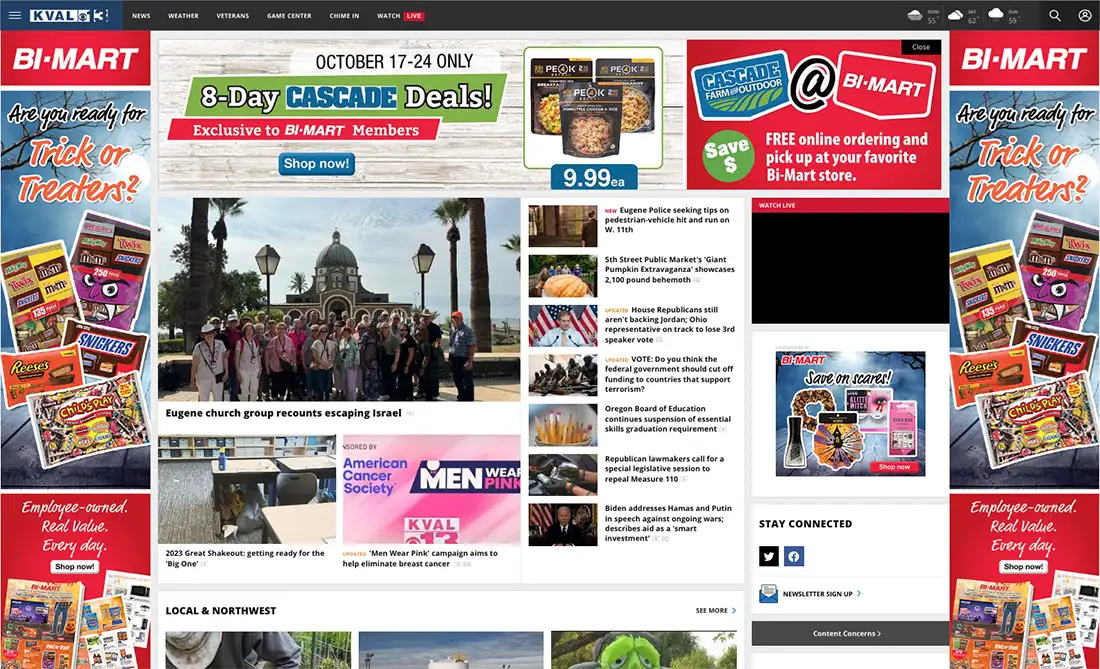Click the Watch Live header bar
The height and width of the screenshot is (669, 1100).
coord(850,205)
